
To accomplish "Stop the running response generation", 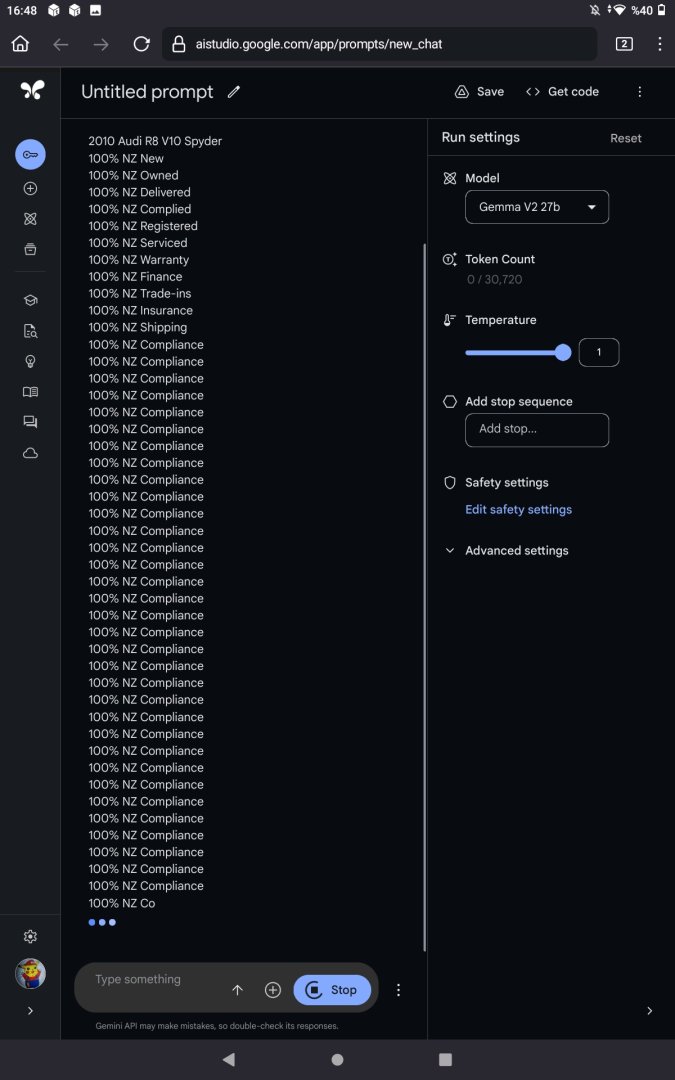I will click(x=332, y=990).
